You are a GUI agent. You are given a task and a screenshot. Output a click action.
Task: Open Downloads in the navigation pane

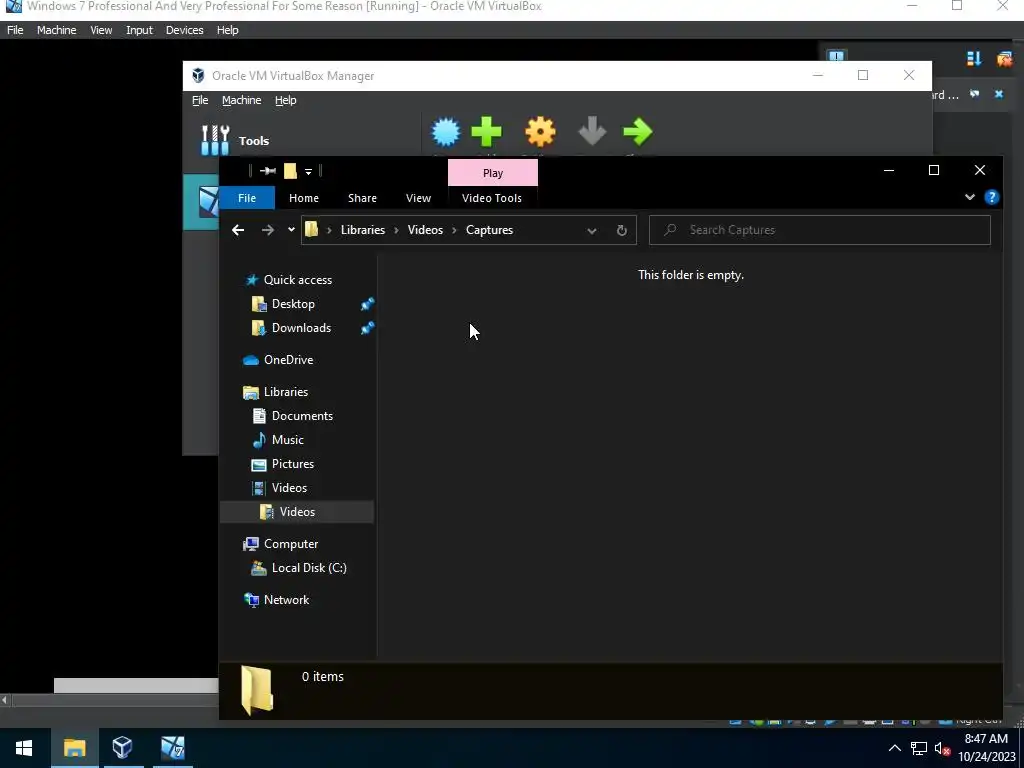[x=301, y=328]
